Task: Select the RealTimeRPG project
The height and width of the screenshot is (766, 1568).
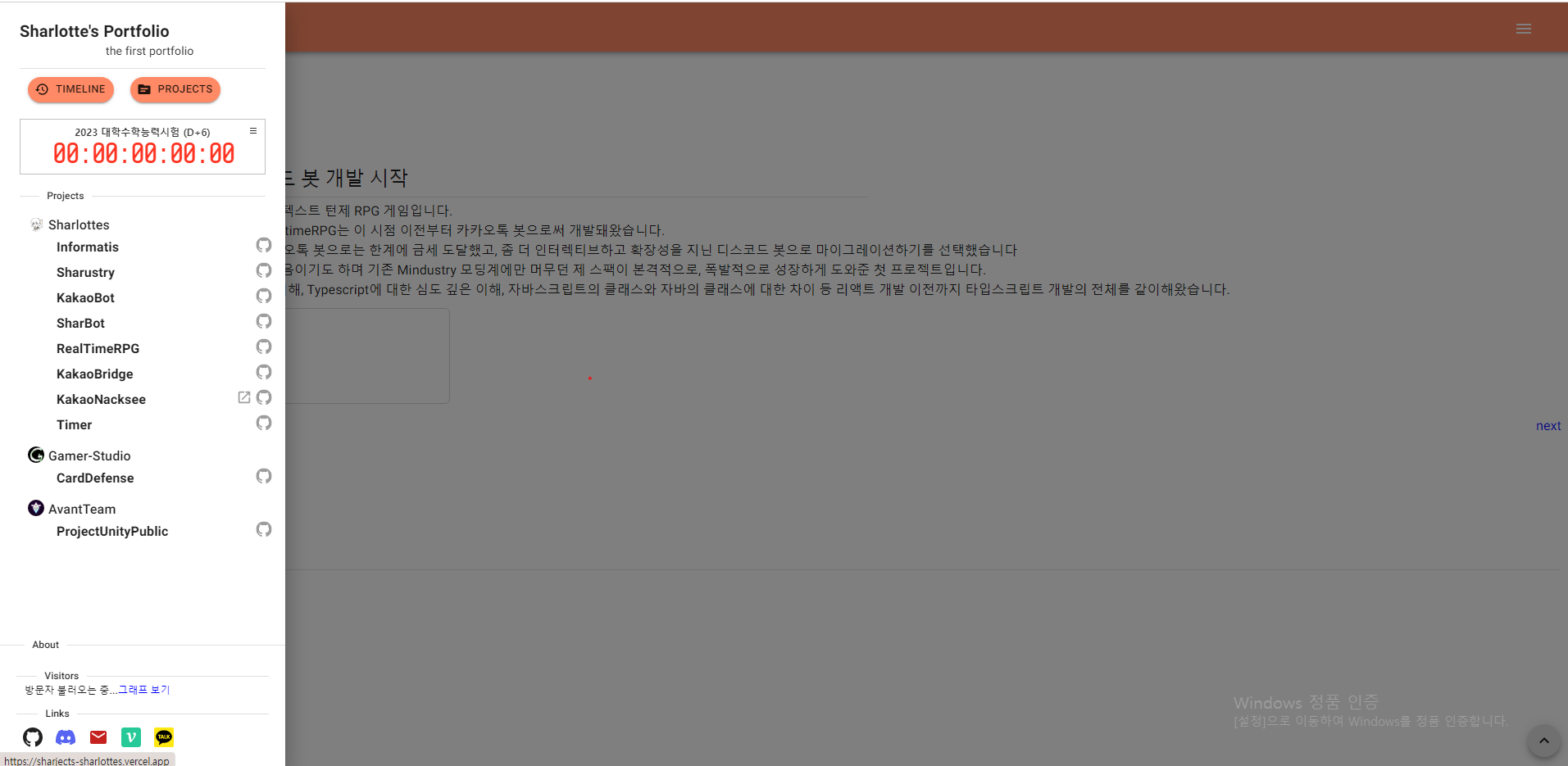Action: (x=98, y=349)
